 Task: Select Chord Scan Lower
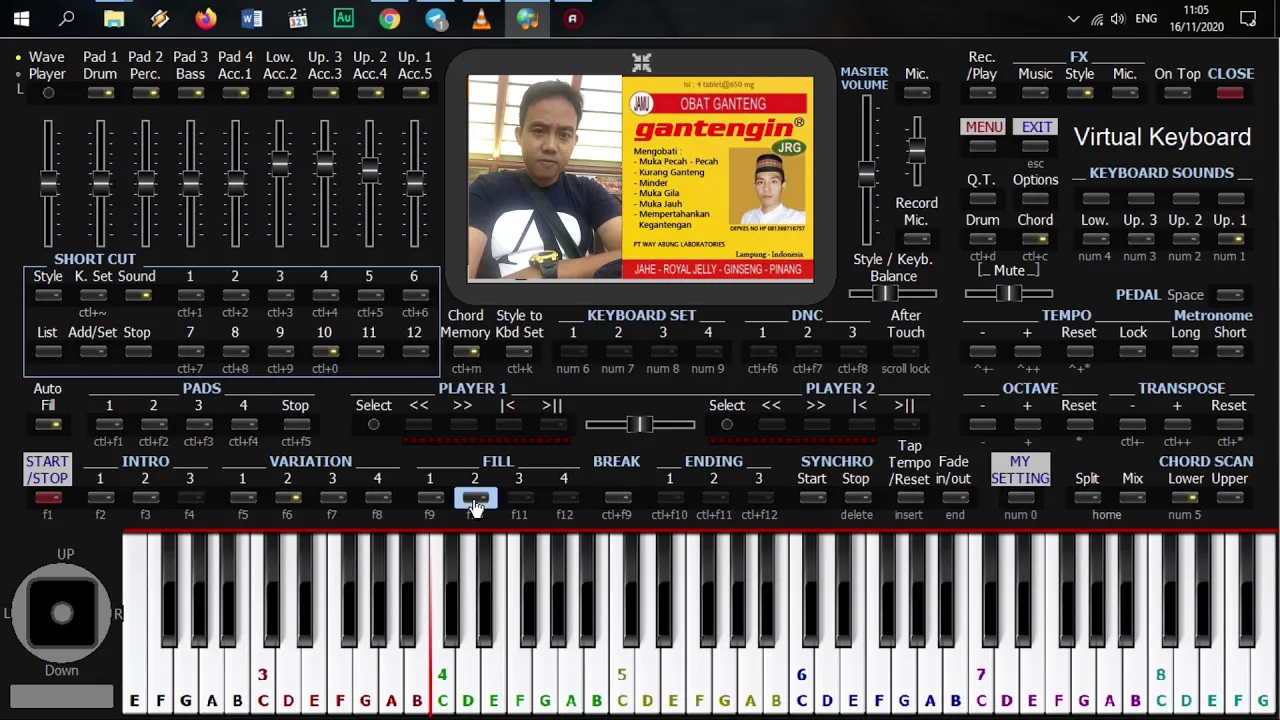pos(1186,498)
